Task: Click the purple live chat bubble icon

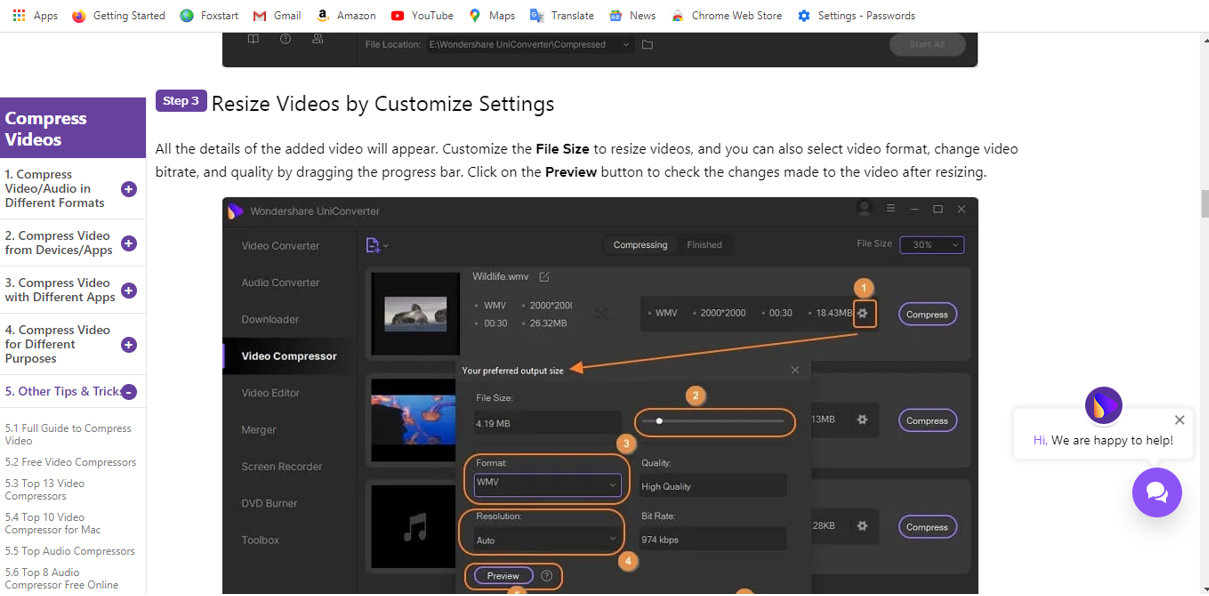Action: [1156, 492]
